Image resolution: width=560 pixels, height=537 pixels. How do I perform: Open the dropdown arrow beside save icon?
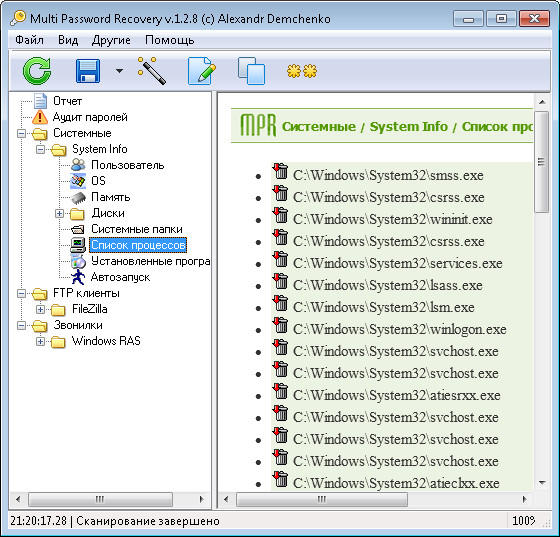click(119, 71)
